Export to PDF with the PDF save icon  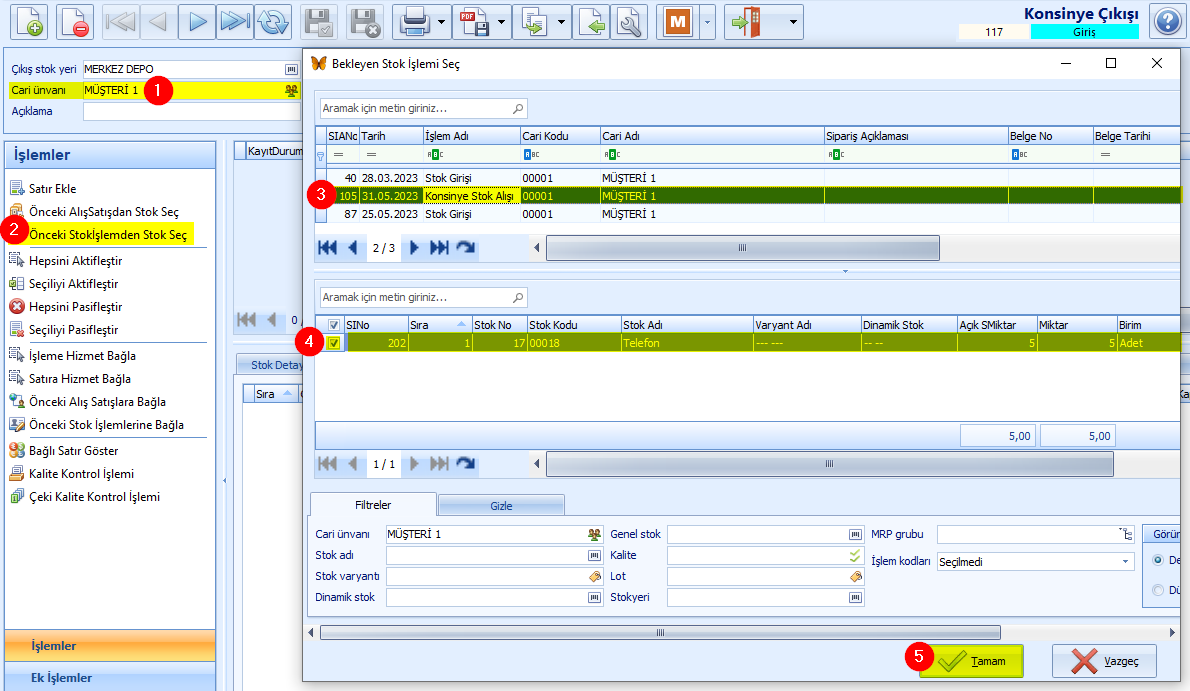tap(474, 21)
